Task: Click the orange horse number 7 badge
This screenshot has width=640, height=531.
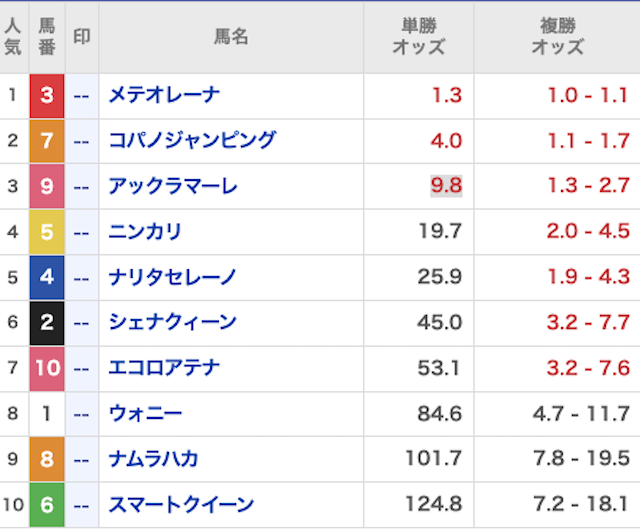Action: (x=47, y=141)
